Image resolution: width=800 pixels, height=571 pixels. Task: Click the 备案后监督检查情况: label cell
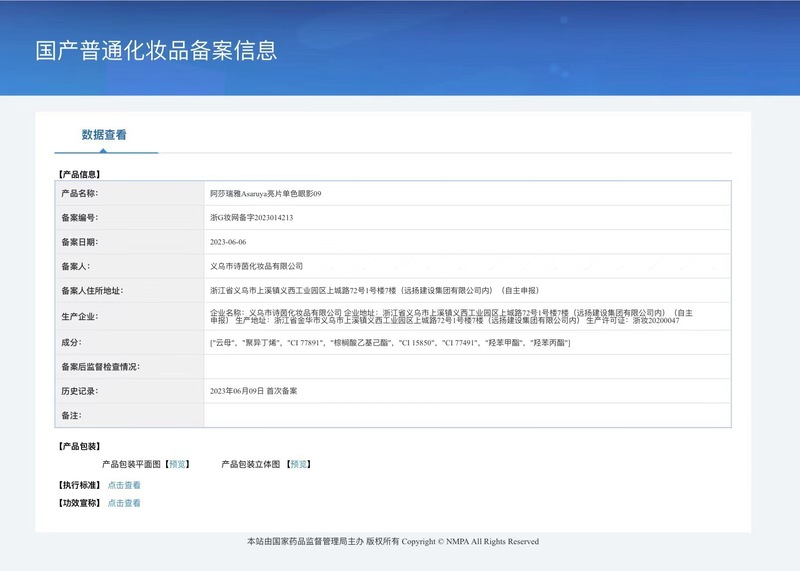coord(130,366)
